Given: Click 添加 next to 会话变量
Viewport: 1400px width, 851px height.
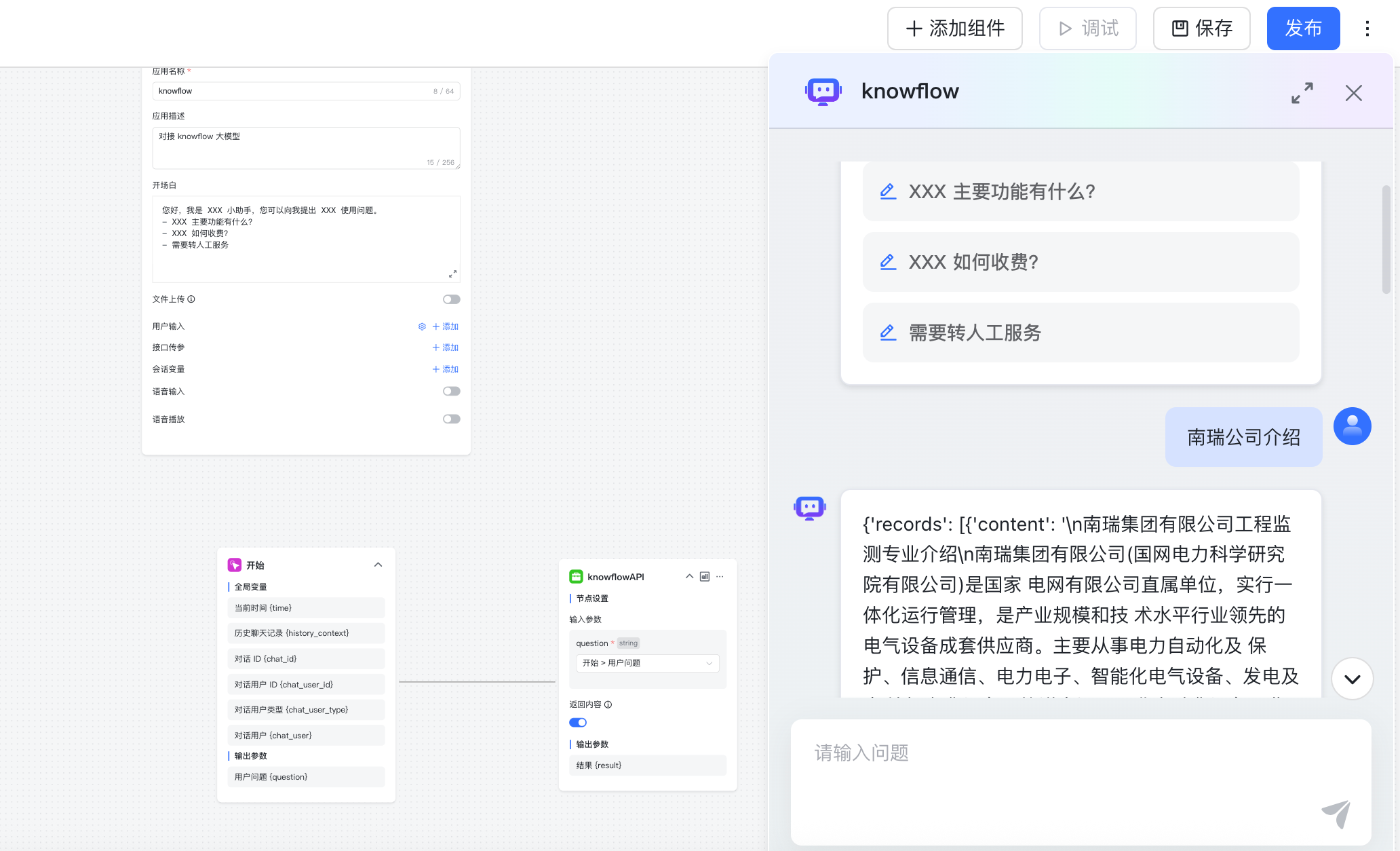Looking at the screenshot, I should [445, 369].
